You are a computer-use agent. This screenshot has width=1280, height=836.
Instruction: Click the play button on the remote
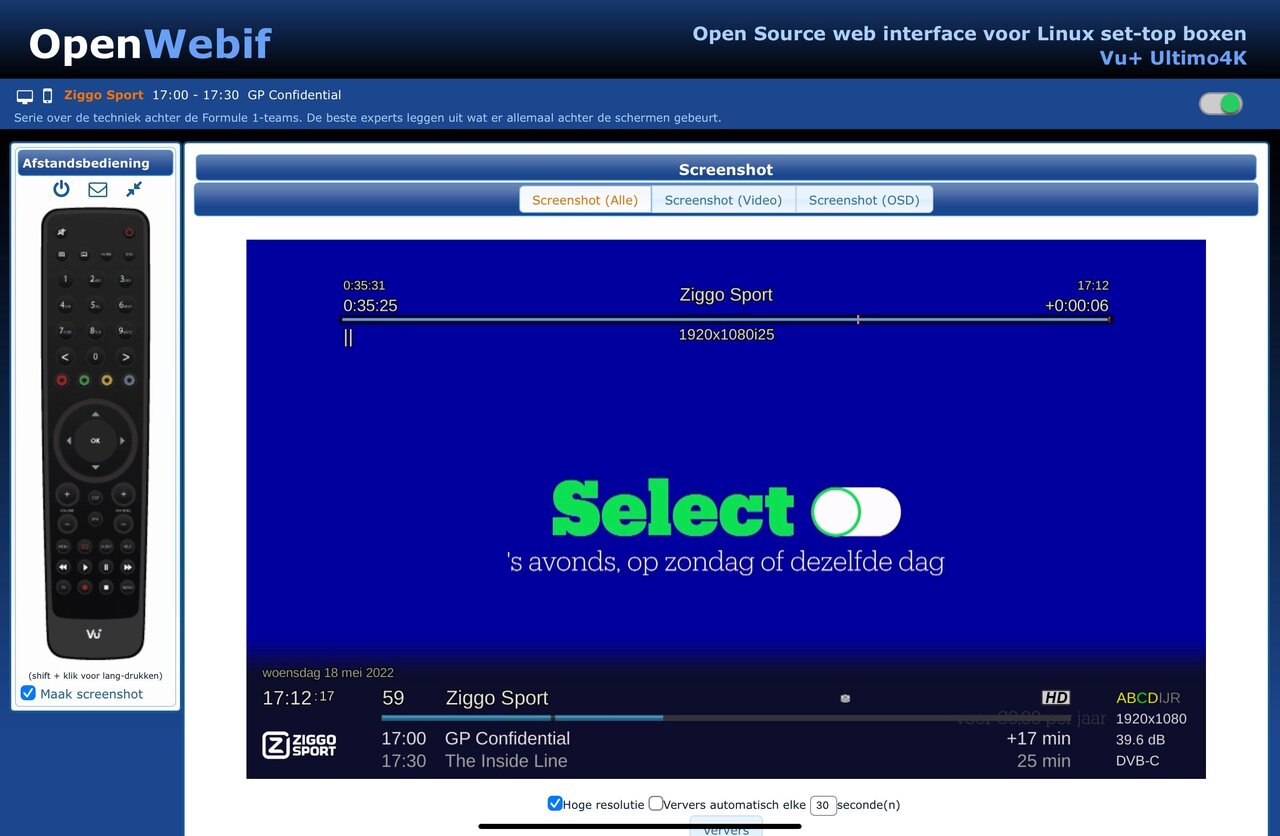[85, 567]
